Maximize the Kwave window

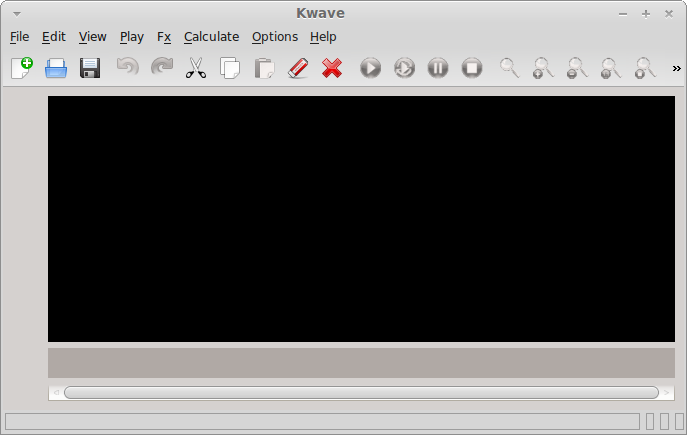click(646, 14)
